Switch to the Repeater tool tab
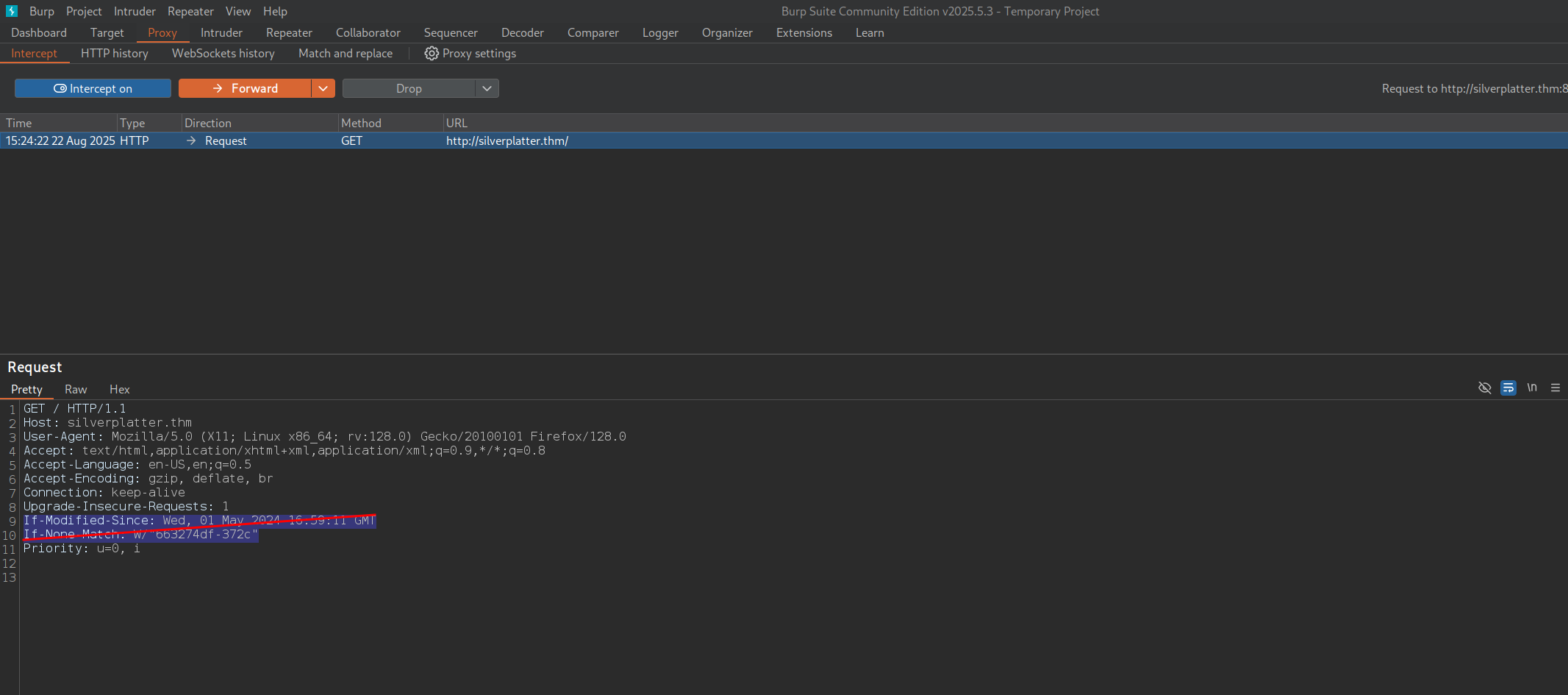This screenshot has height=695, width=1568. [x=289, y=32]
